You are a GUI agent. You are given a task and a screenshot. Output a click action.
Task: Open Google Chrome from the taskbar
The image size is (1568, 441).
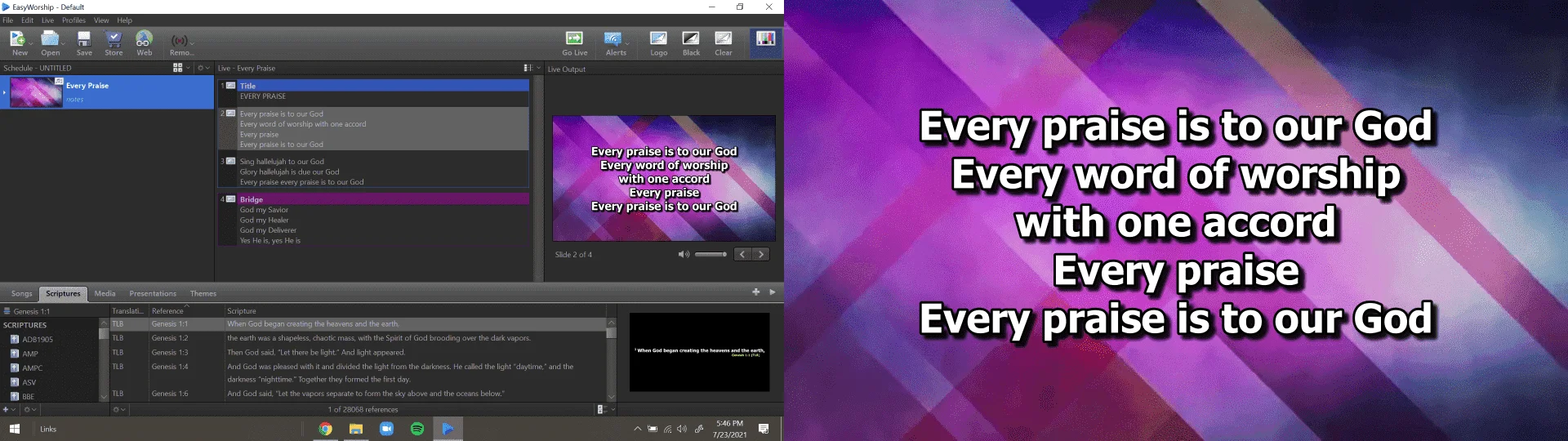click(325, 429)
